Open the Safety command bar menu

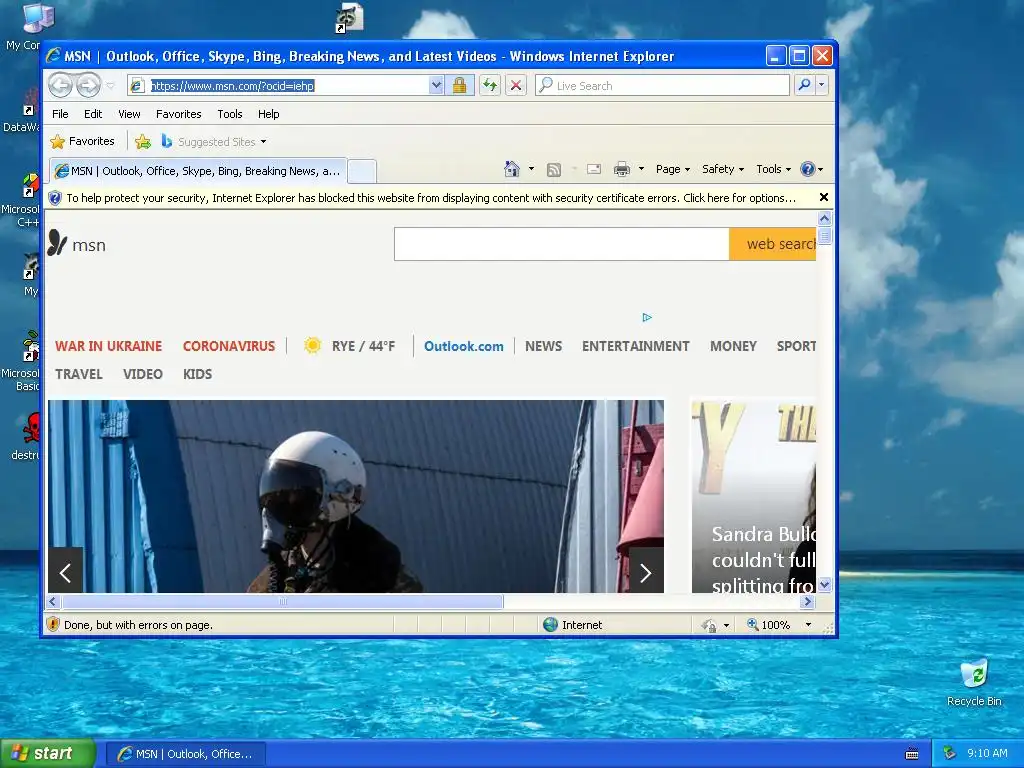pyautogui.click(x=722, y=169)
